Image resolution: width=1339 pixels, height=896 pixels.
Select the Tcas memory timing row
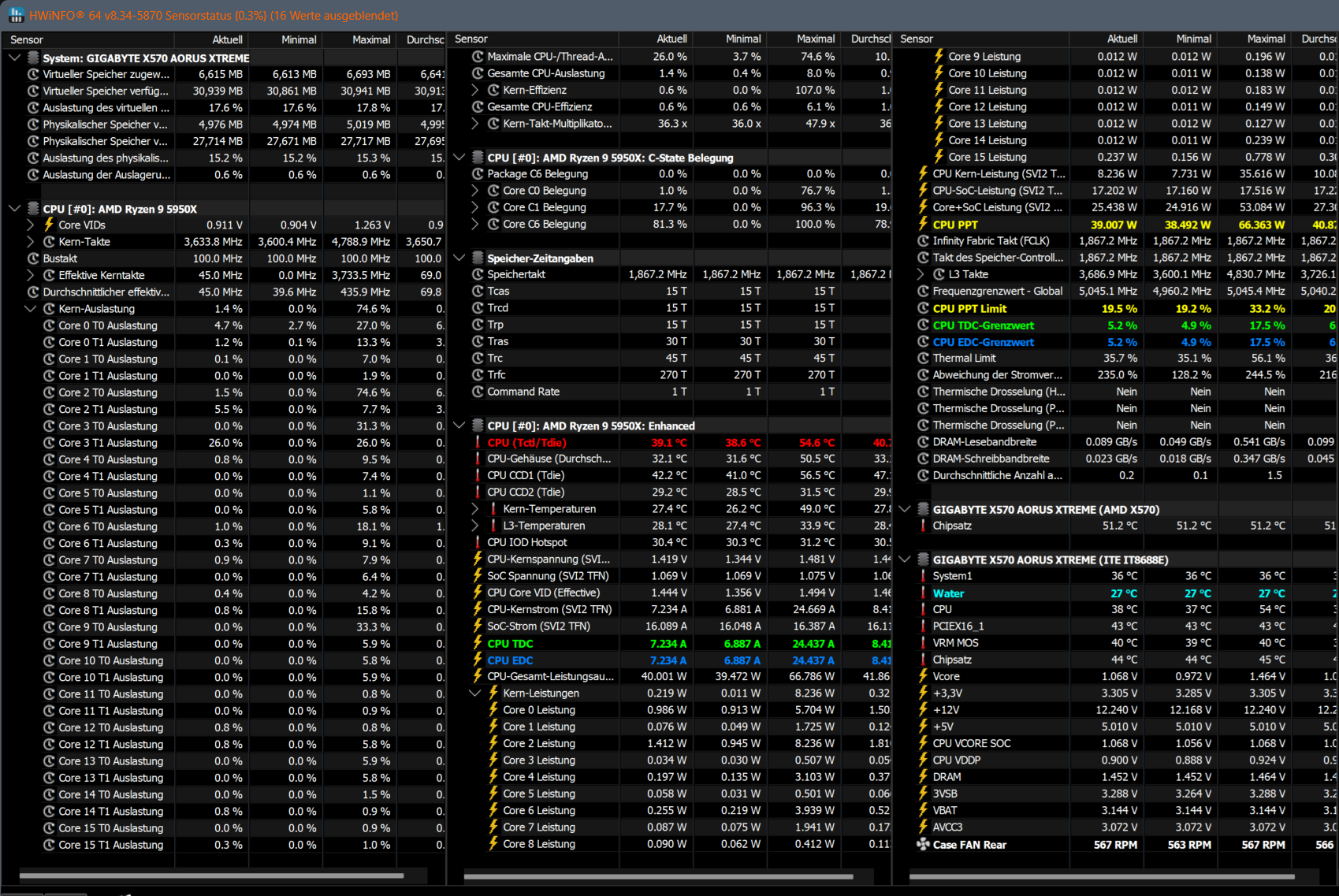(x=669, y=292)
